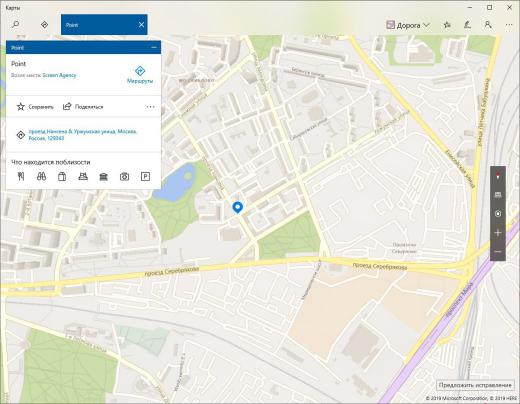The height and width of the screenshot is (404, 520).
Task: Click the Маршруты directions button
Action: (x=140, y=75)
